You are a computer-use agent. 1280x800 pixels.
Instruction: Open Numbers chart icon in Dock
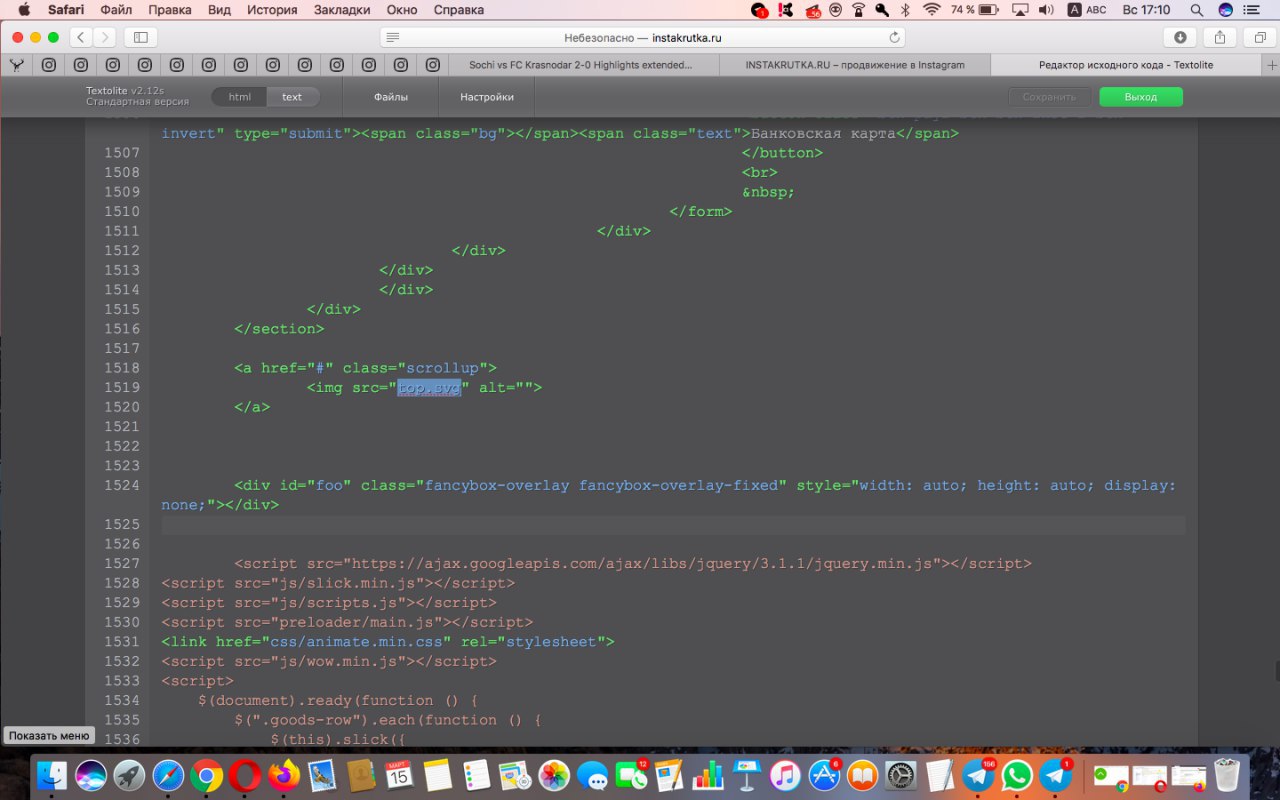[709, 775]
